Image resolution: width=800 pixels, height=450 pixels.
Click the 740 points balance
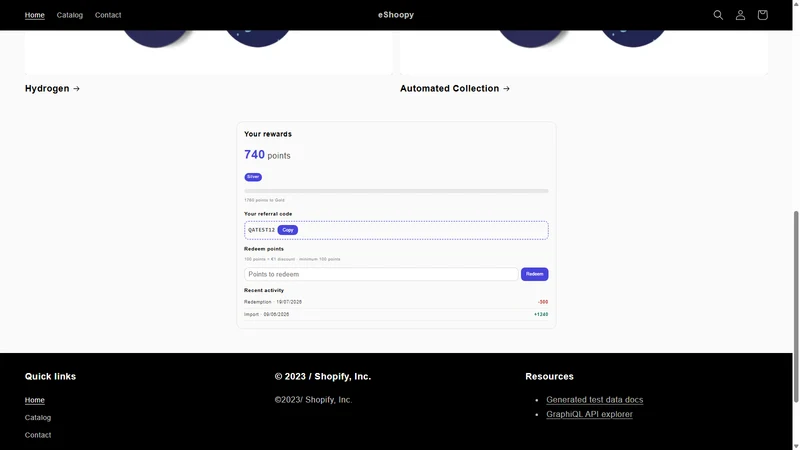tap(267, 155)
